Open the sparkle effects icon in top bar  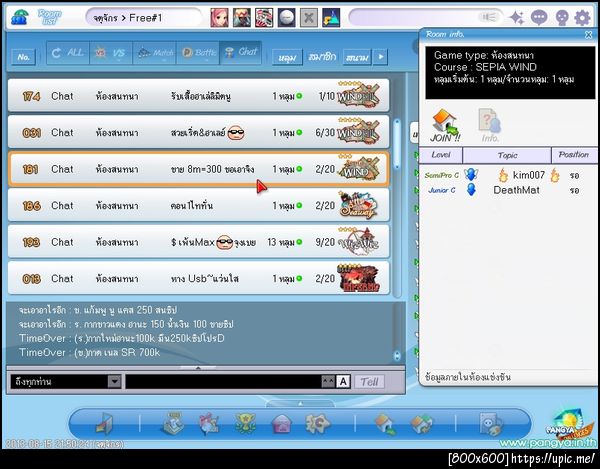(517, 18)
